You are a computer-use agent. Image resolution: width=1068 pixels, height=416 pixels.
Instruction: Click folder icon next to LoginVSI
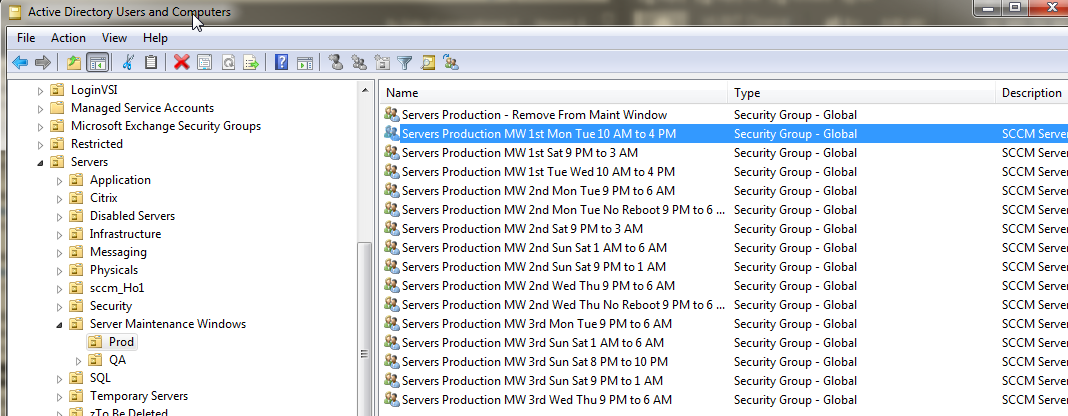coord(58,90)
